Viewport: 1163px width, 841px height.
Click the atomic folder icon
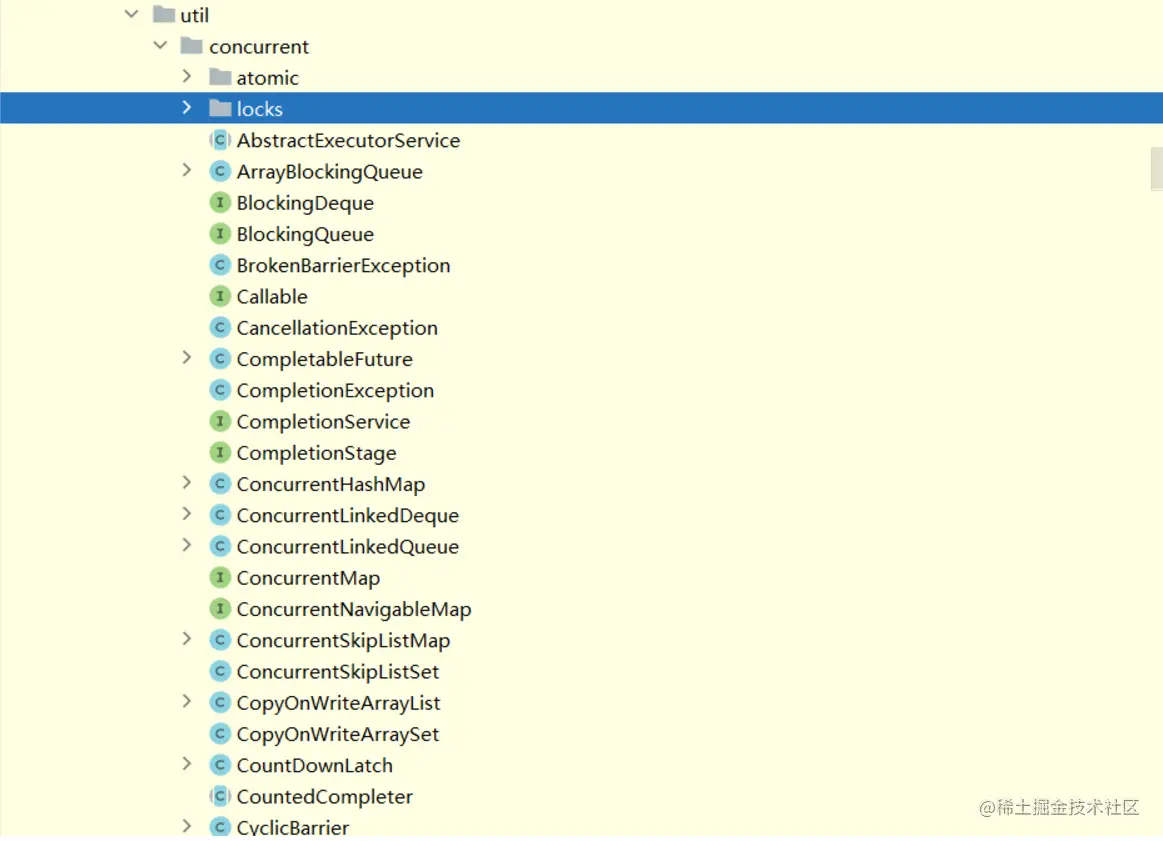pos(220,77)
